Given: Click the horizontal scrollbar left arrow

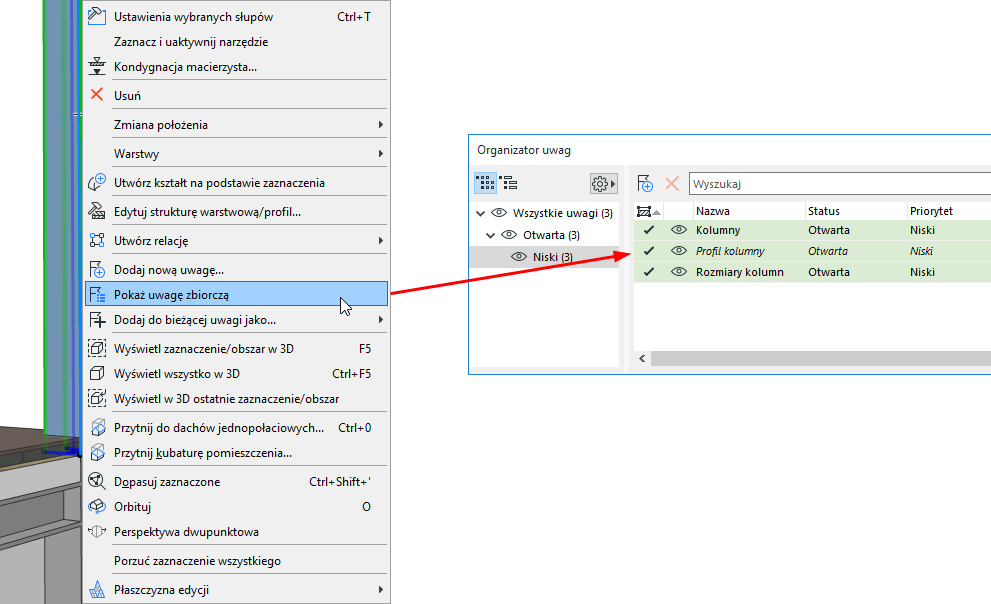Looking at the screenshot, I should point(642,358).
